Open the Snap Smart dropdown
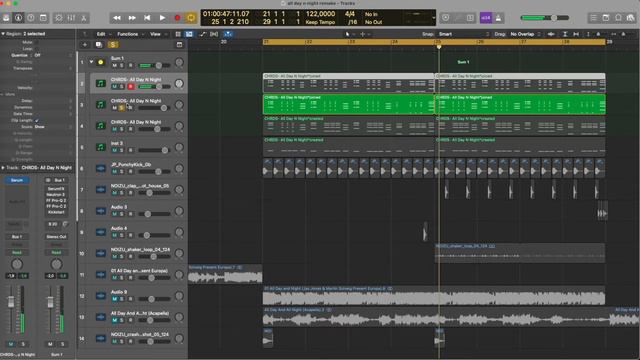Screen dimensions: 640x360 pyautogui.click(x=463, y=34)
